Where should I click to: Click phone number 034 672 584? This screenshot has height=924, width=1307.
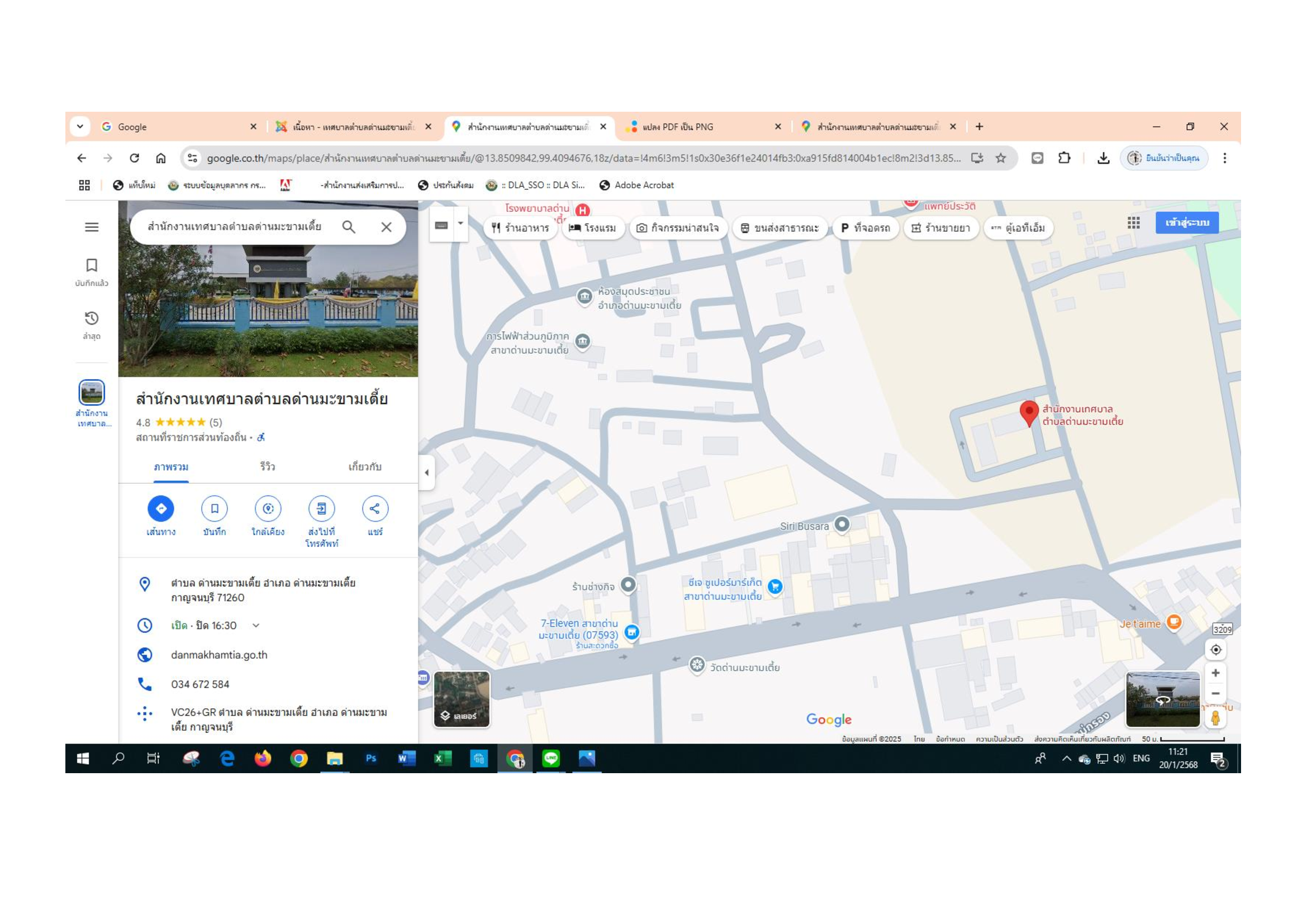pos(201,684)
